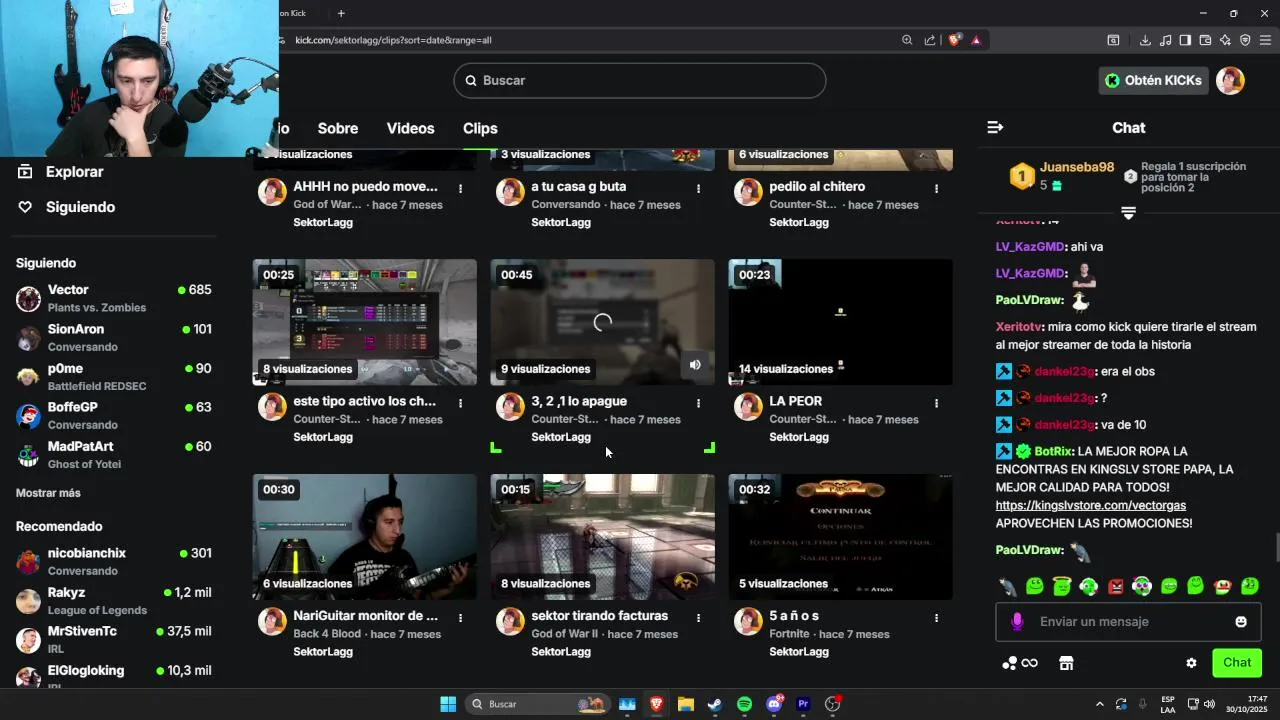Open Spotify from the Windows taskbar

tap(744, 704)
